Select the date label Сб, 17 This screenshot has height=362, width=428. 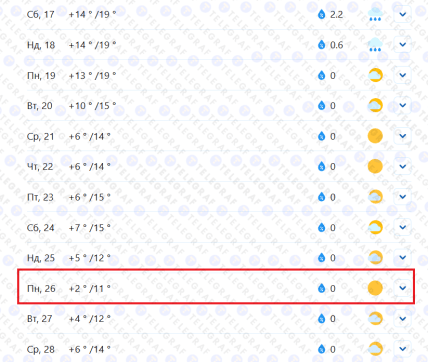click(x=40, y=15)
